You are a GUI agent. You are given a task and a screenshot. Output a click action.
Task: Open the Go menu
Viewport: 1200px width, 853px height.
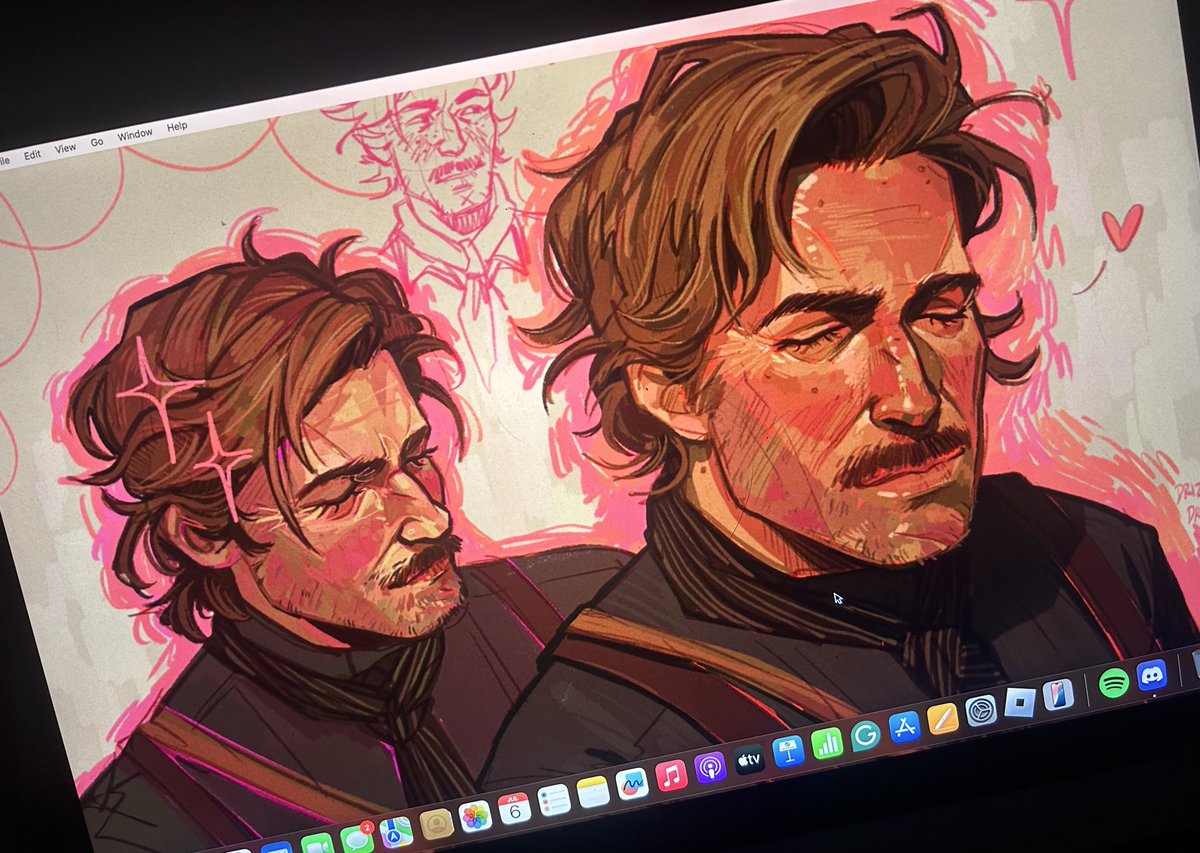click(x=97, y=142)
